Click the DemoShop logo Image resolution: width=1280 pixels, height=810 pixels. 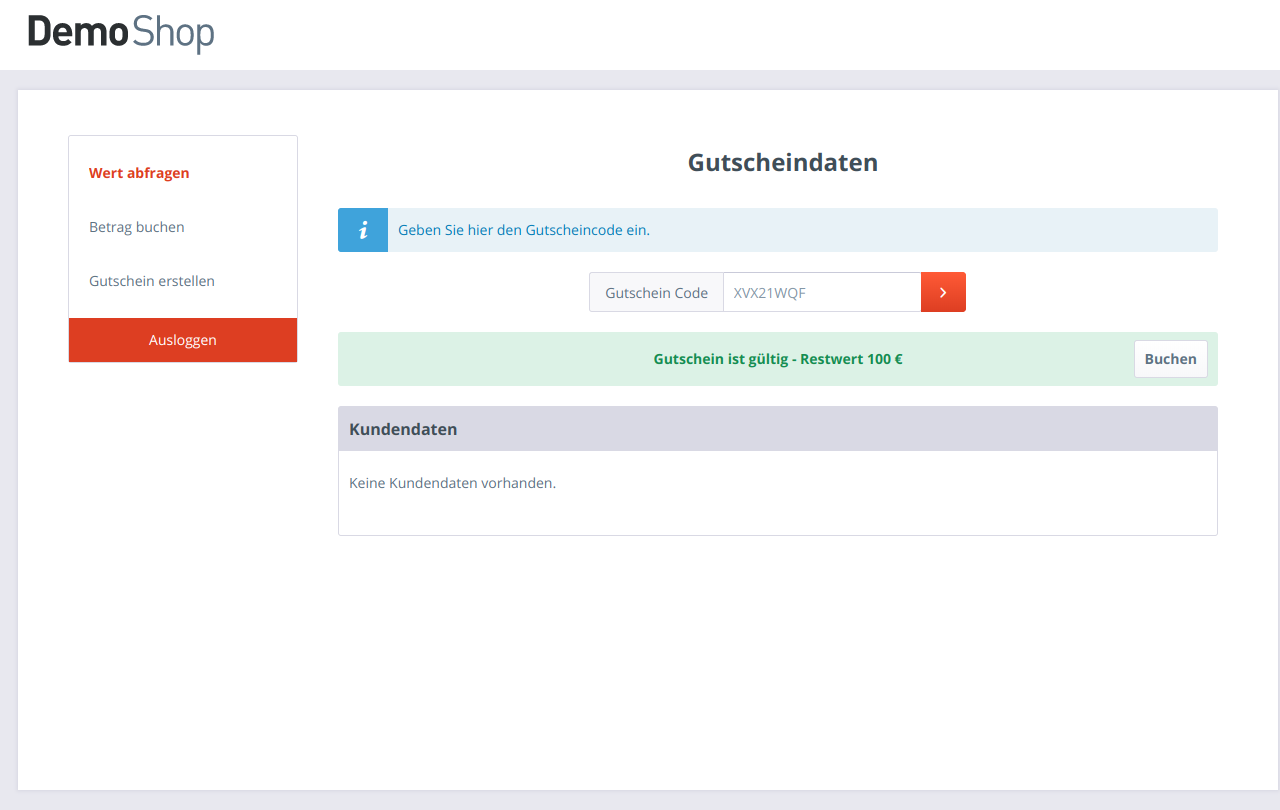click(x=121, y=33)
